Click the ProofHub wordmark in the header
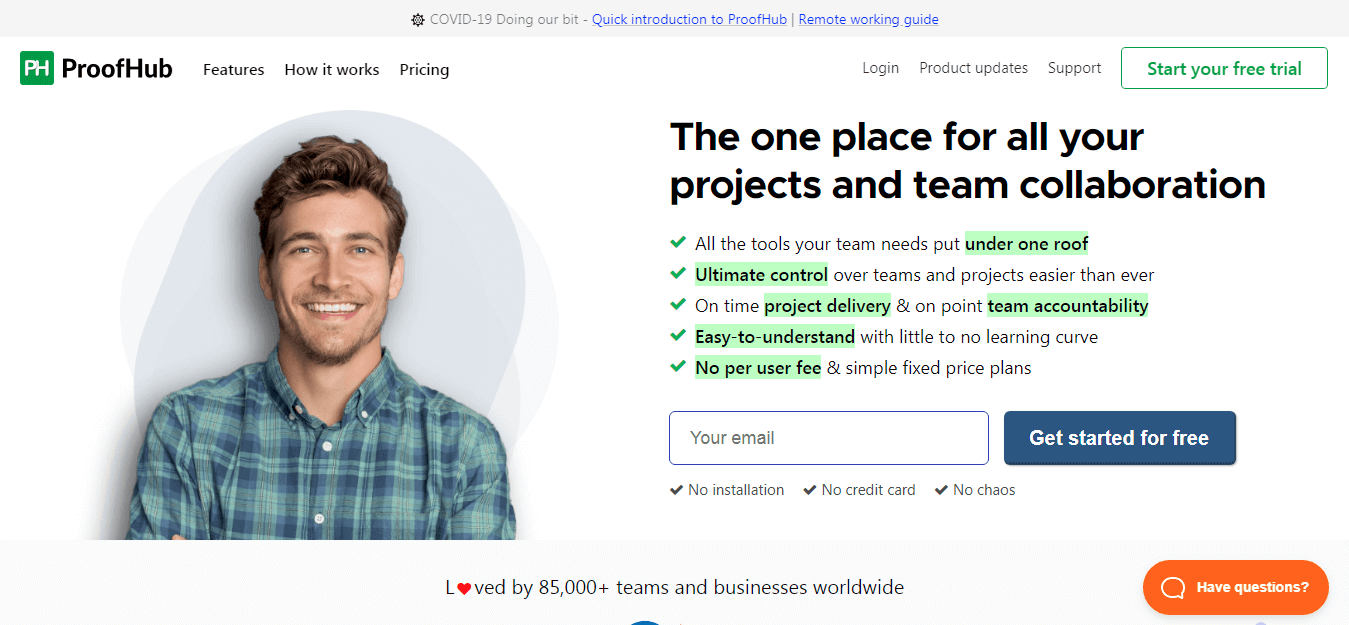 point(117,68)
